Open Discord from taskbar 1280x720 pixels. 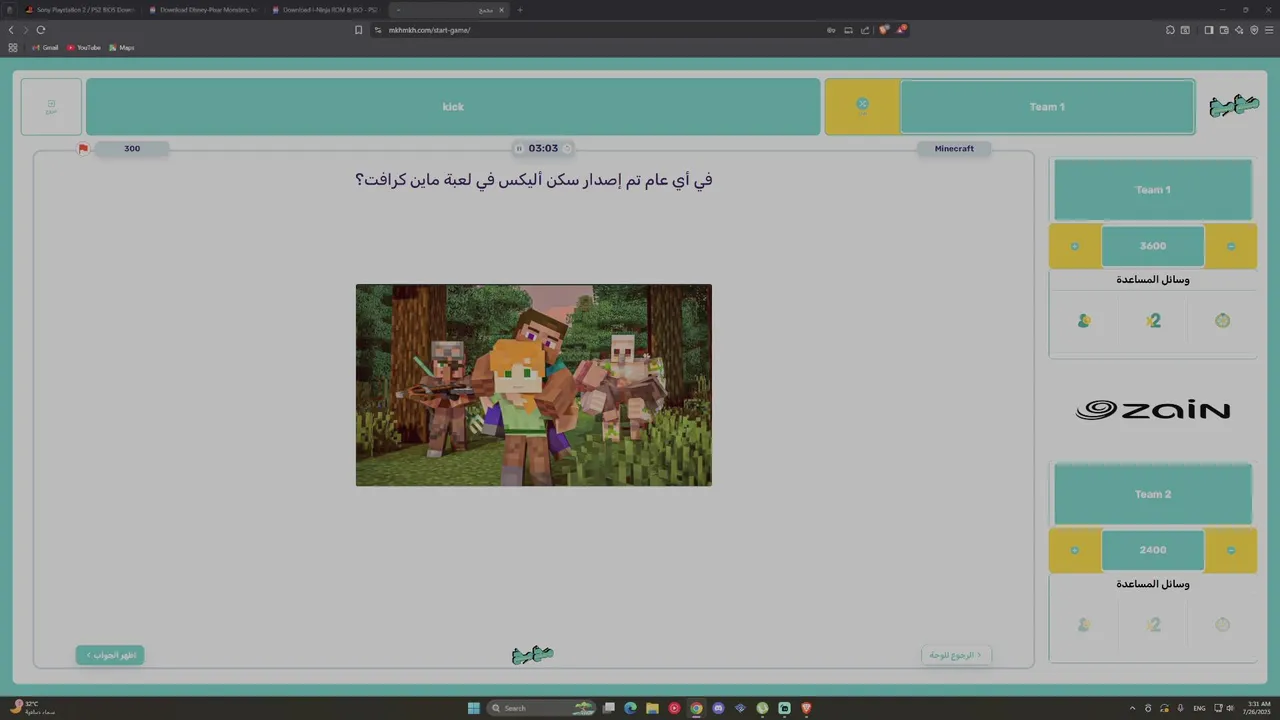[718, 708]
